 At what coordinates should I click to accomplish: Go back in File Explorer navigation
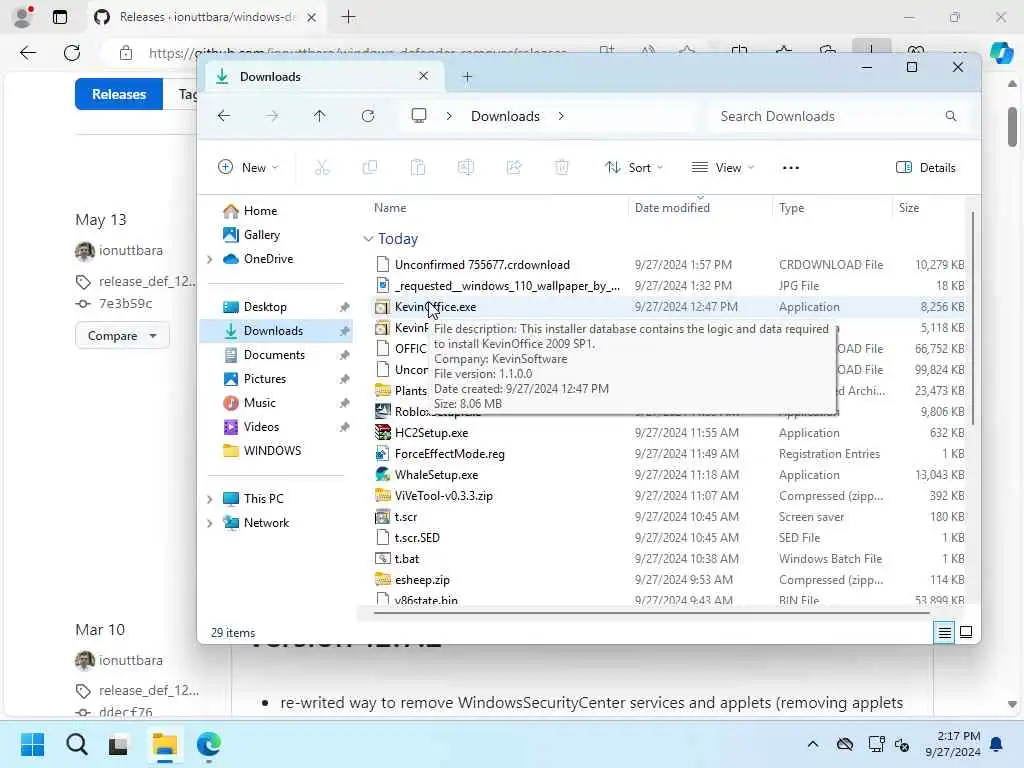pyautogui.click(x=224, y=116)
